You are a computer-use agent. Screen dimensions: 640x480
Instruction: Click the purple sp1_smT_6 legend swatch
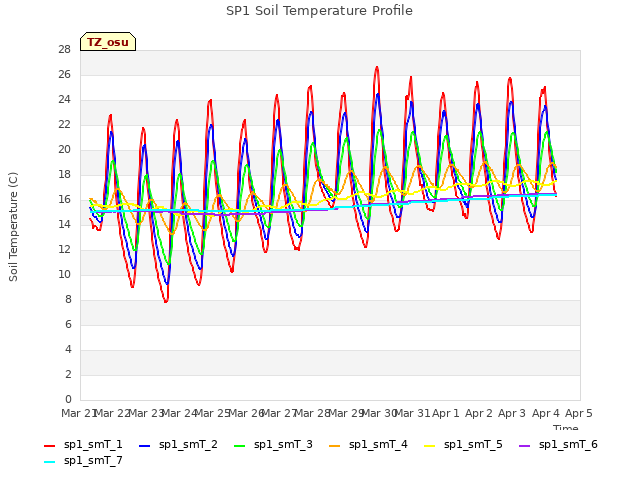pyautogui.click(x=524, y=446)
